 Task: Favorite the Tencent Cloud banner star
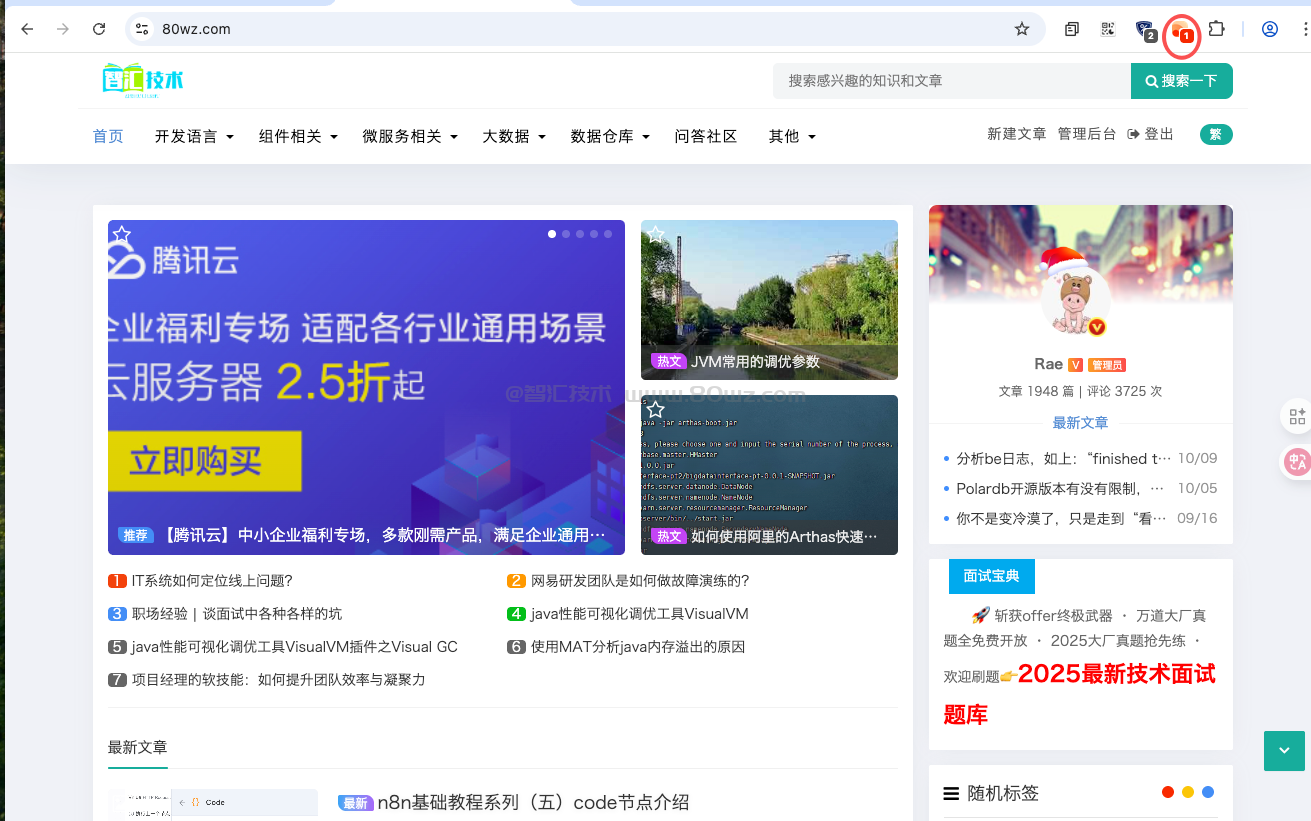(x=122, y=235)
